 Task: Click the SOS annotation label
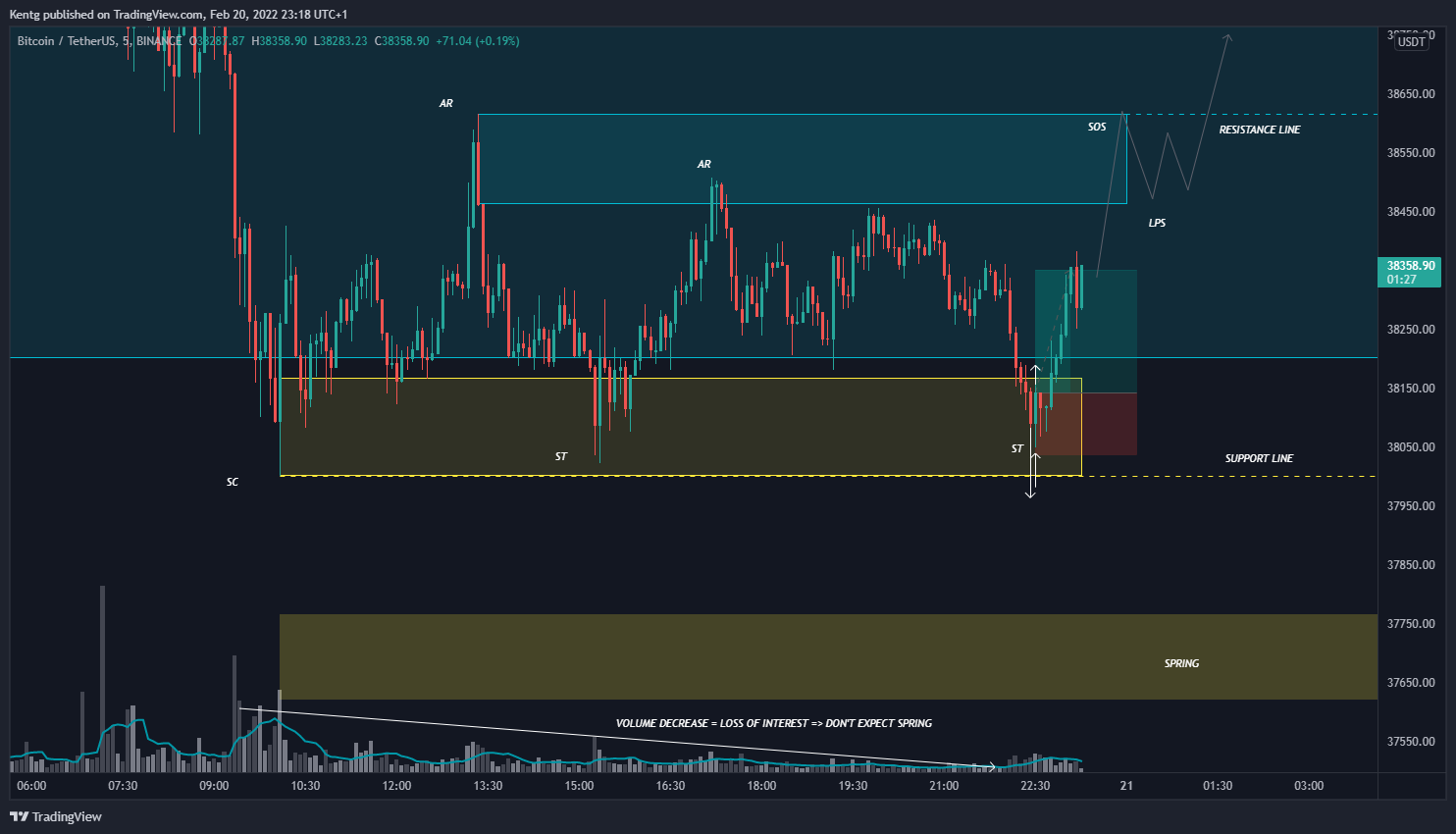coord(1097,127)
